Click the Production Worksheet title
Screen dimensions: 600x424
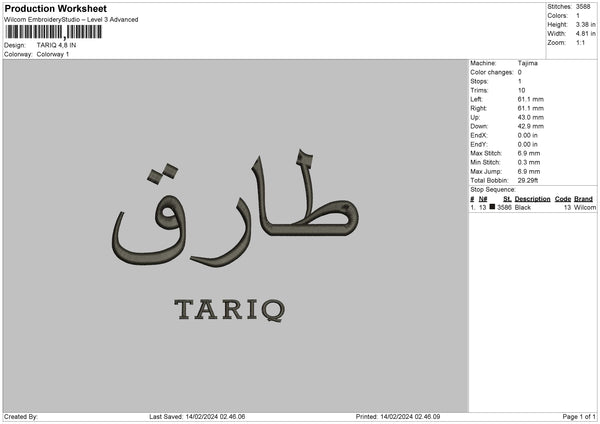55,9
